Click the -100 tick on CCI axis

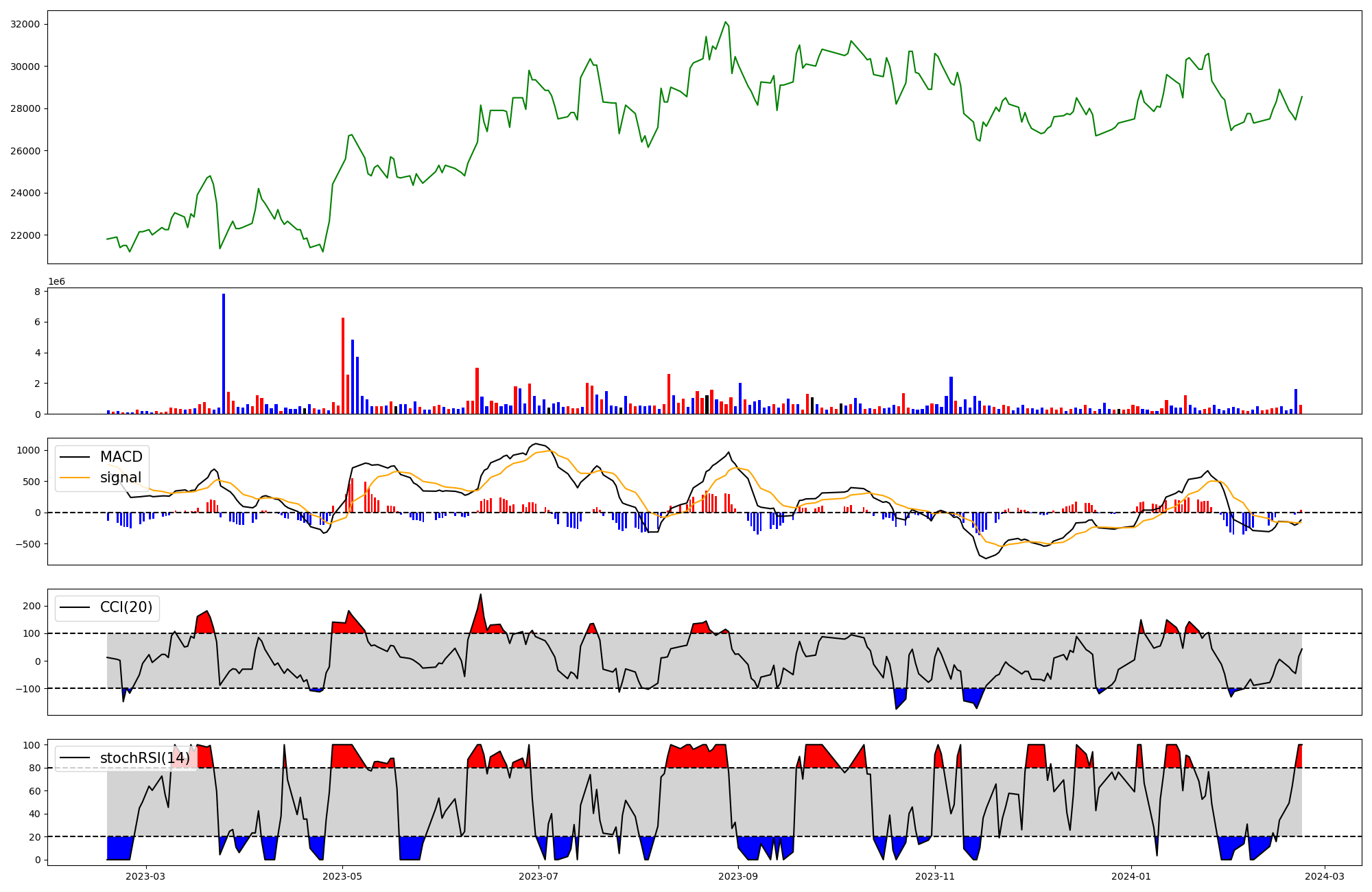[x=27, y=688]
